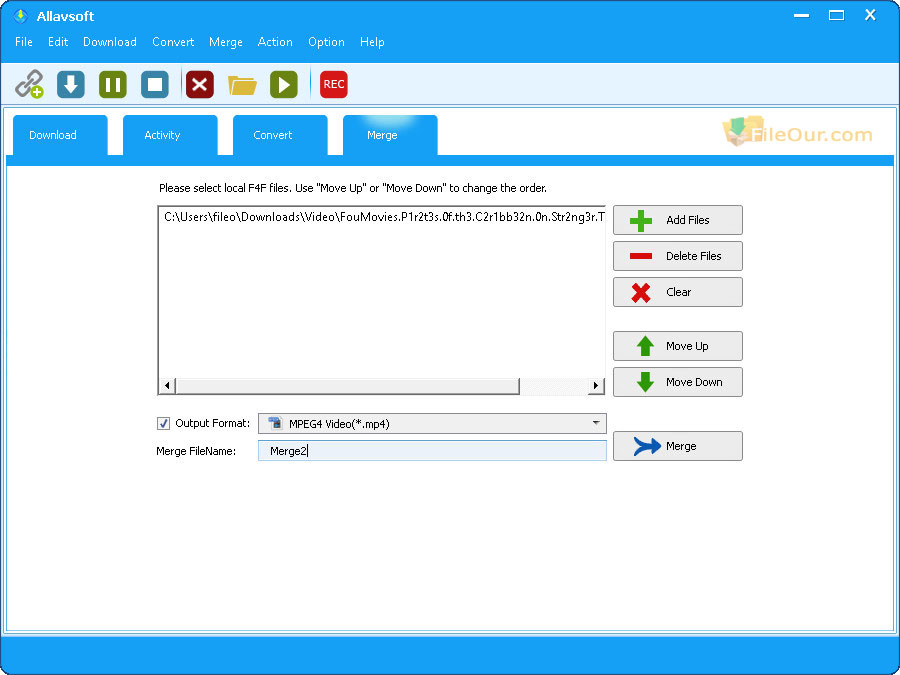
Task: Click the Move Down button
Action: pos(678,382)
